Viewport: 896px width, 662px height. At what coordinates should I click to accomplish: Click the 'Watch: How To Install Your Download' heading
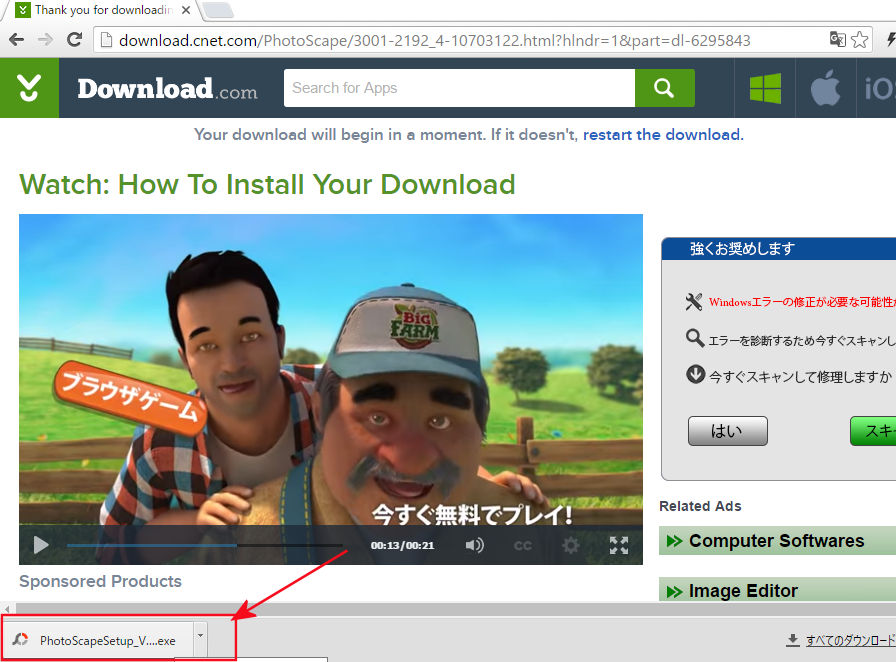[x=267, y=185]
